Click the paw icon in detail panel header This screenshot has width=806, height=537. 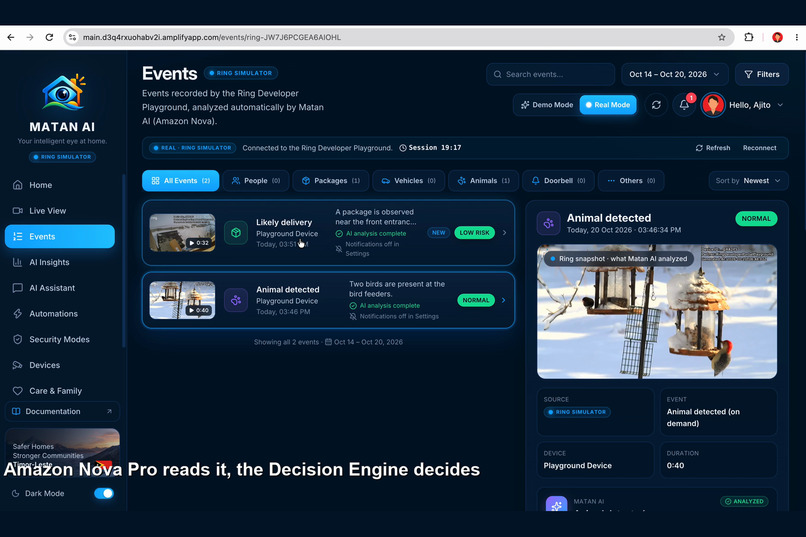(x=548, y=224)
